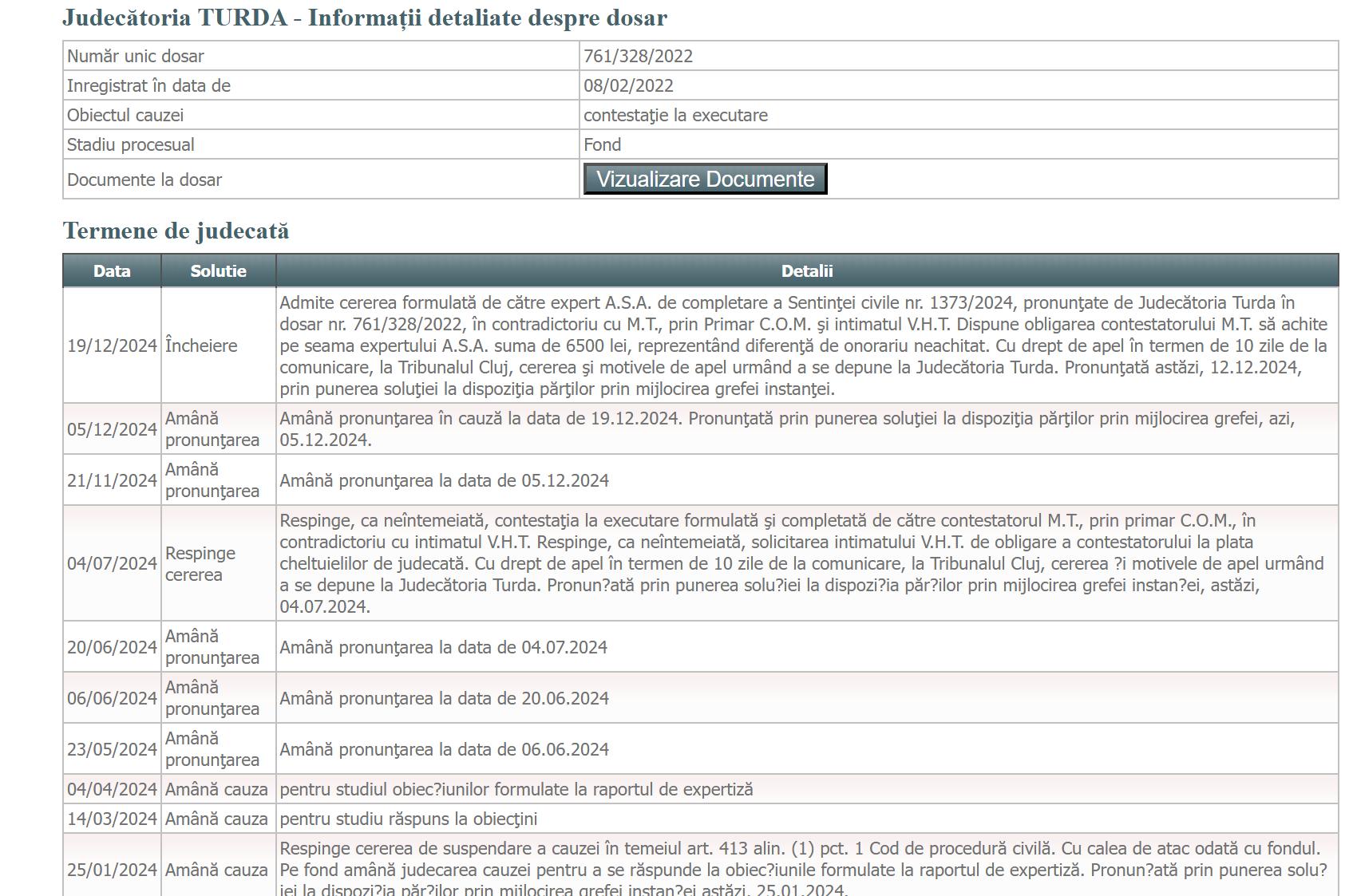Click the Stadiu procesual value 'Fond'
Image resolution: width=1345 pixels, height=896 pixels.
(602, 145)
